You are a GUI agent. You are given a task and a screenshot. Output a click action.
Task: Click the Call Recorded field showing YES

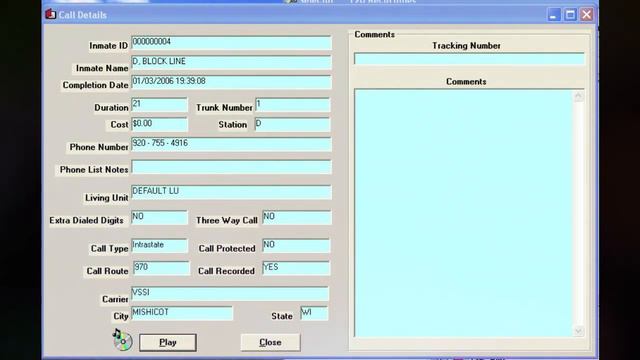(x=296, y=268)
